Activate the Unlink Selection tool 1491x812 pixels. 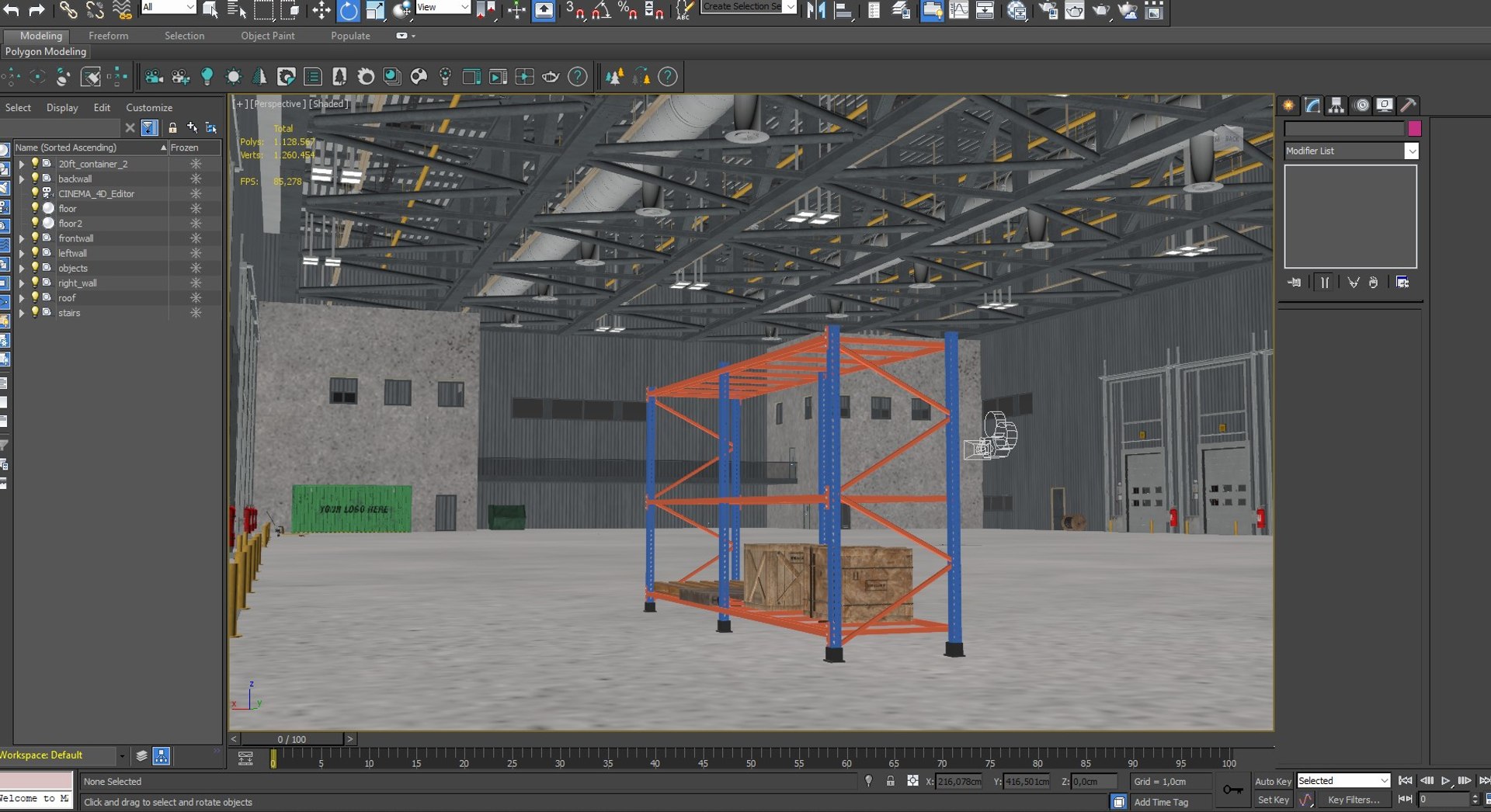coord(95,9)
